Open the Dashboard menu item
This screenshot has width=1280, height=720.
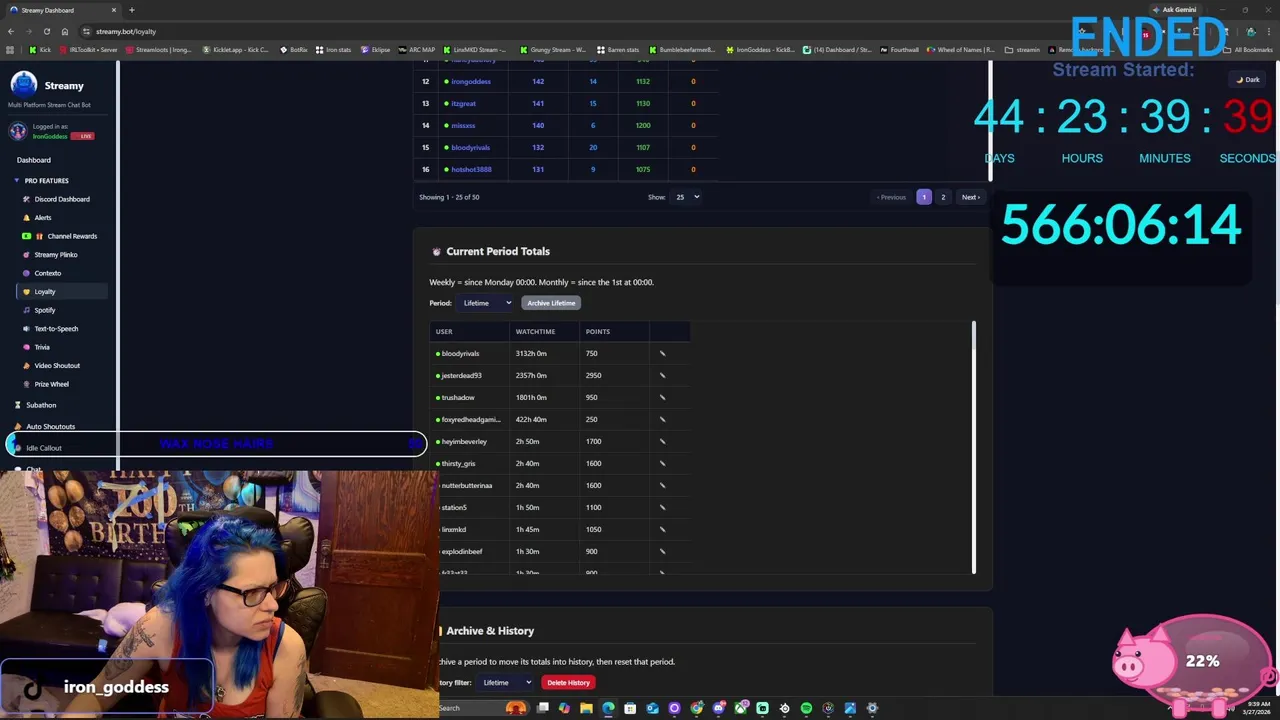34,160
